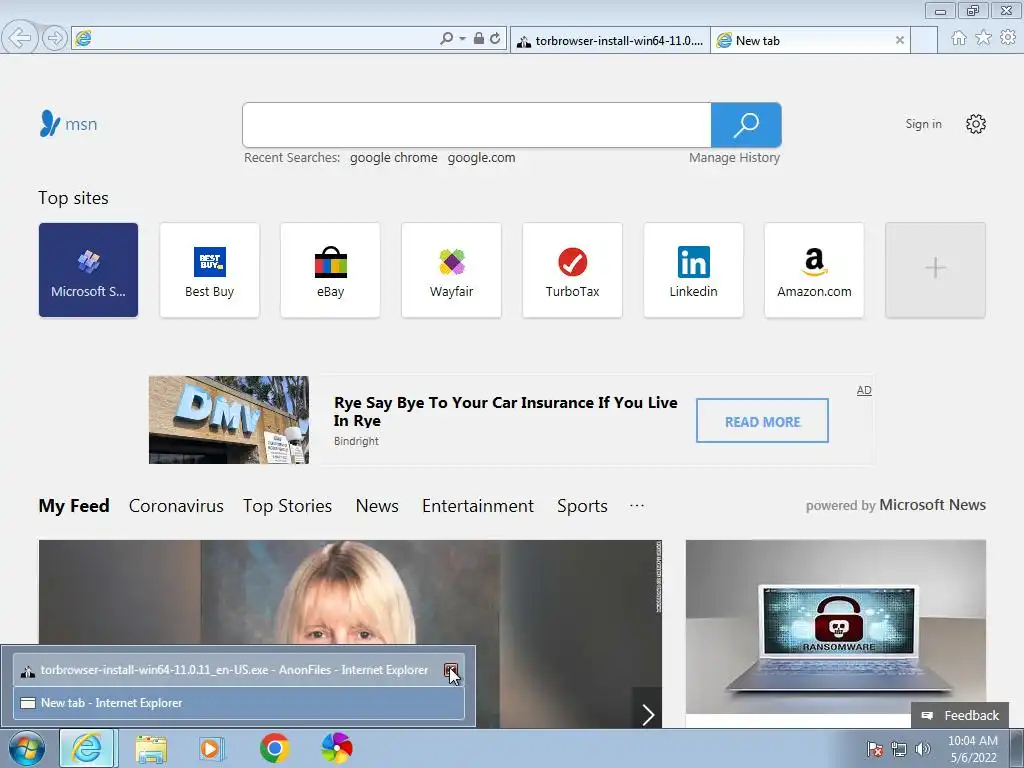Refresh the page with the reload icon
The width and height of the screenshot is (1024, 768).
pyautogui.click(x=495, y=39)
